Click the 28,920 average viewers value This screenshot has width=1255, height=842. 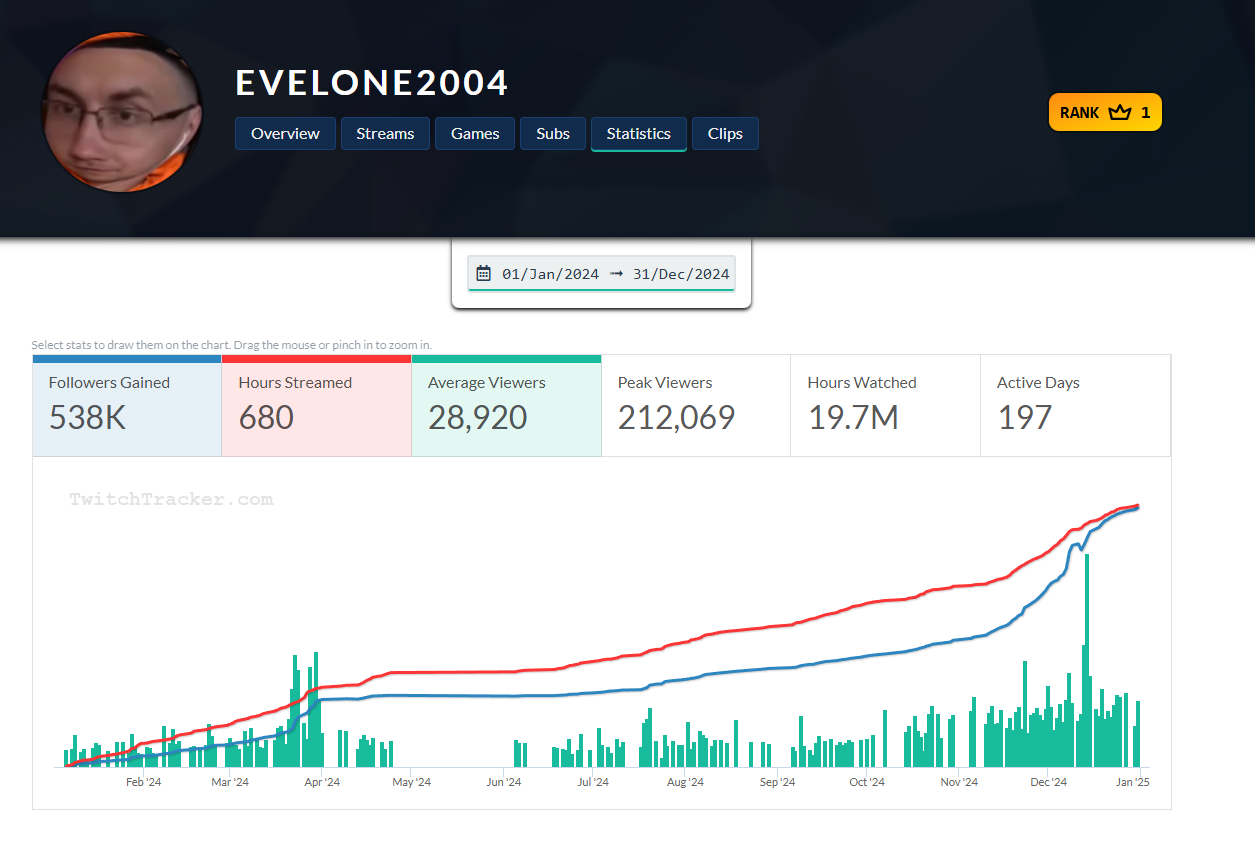click(478, 417)
